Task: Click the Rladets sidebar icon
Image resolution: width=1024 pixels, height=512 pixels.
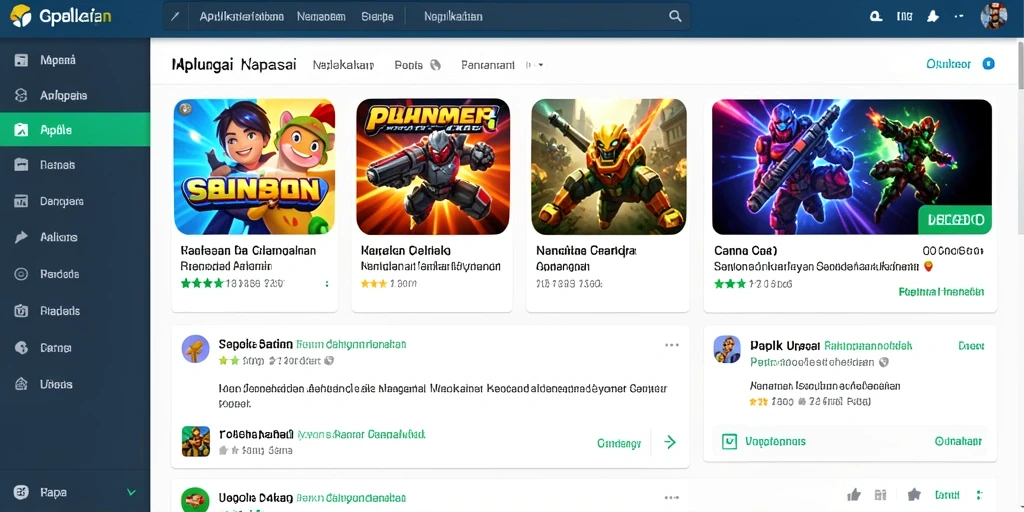Action: [x=21, y=311]
